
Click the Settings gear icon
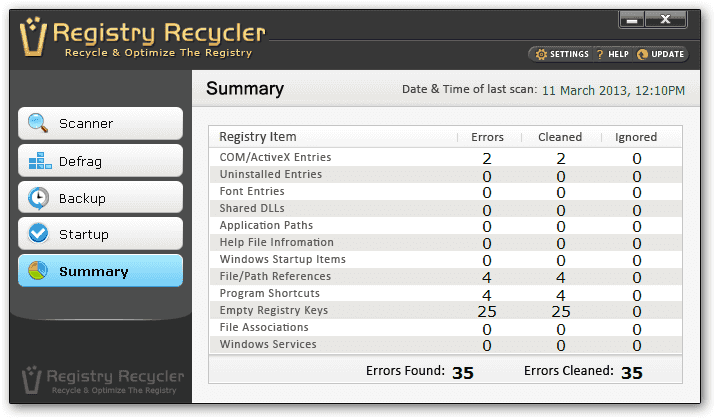click(x=541, y=54)
